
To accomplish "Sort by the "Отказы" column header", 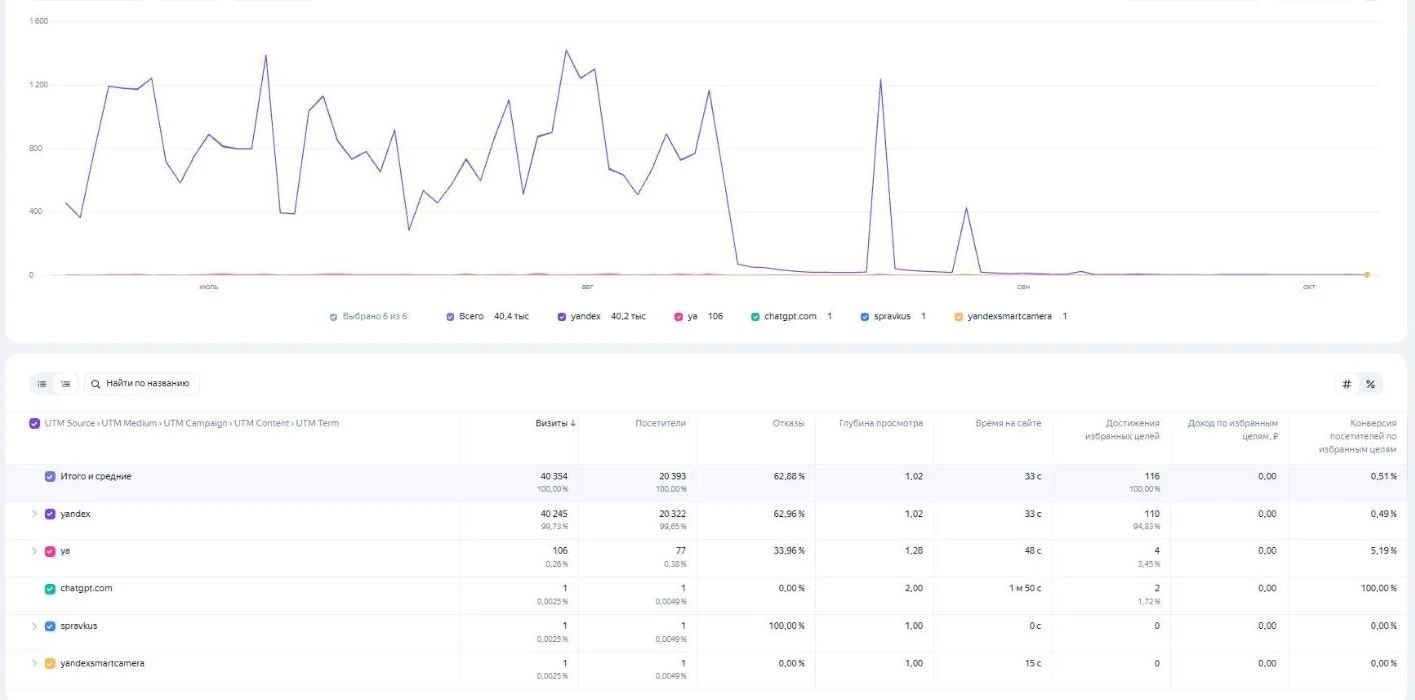I will (x=788, y=423).
